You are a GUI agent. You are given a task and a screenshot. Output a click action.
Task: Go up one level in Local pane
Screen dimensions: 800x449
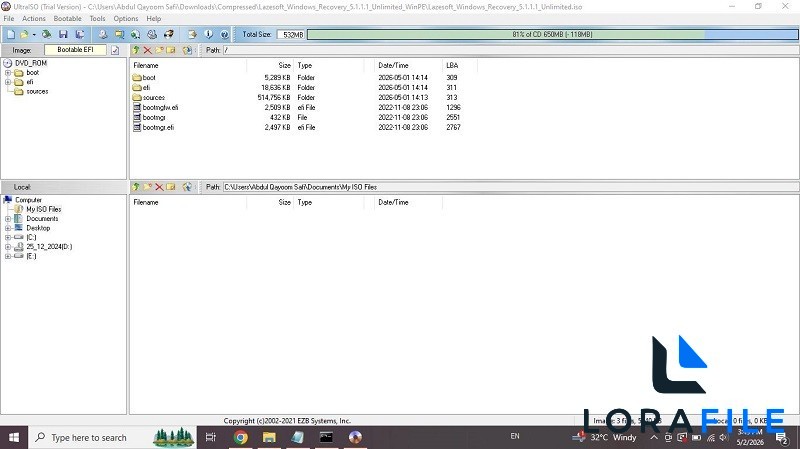136,187
